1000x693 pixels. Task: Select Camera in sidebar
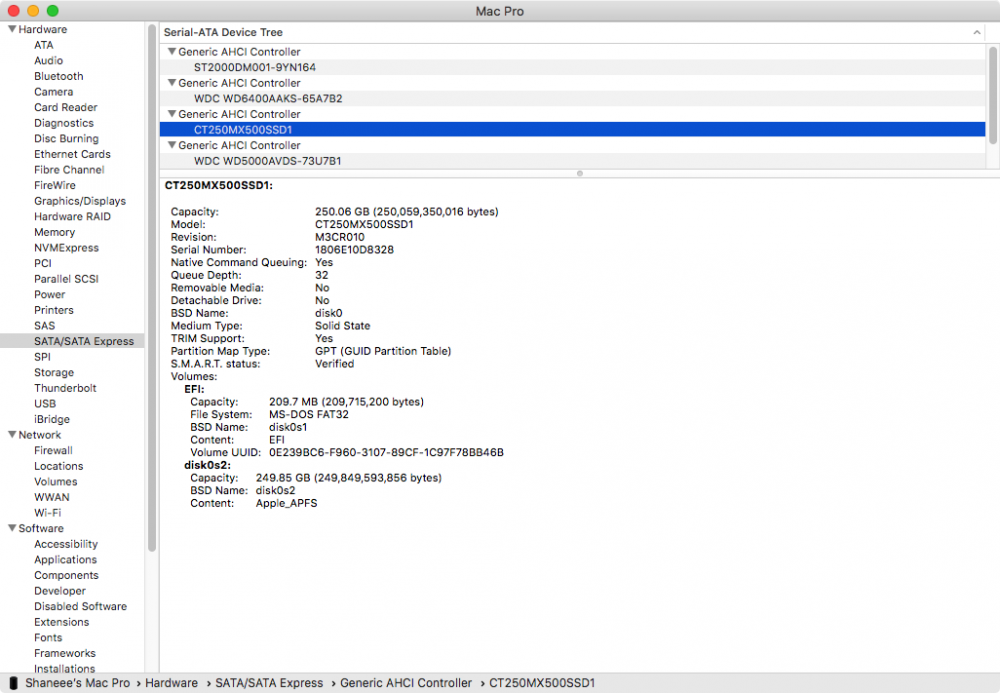tap(54, 92)
